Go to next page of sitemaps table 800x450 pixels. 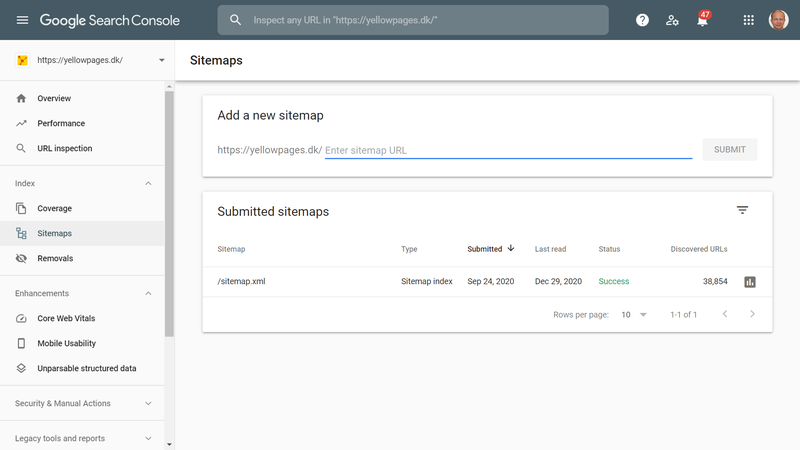pyautogui.click(x=753, y=314)
